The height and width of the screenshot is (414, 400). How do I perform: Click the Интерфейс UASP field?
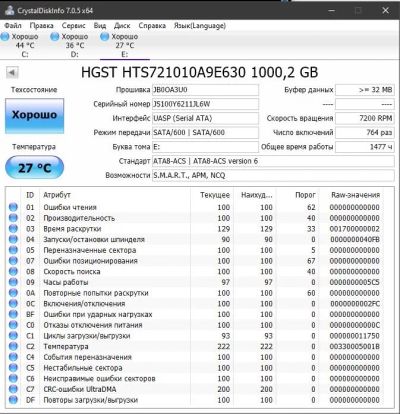pos(205,118)
